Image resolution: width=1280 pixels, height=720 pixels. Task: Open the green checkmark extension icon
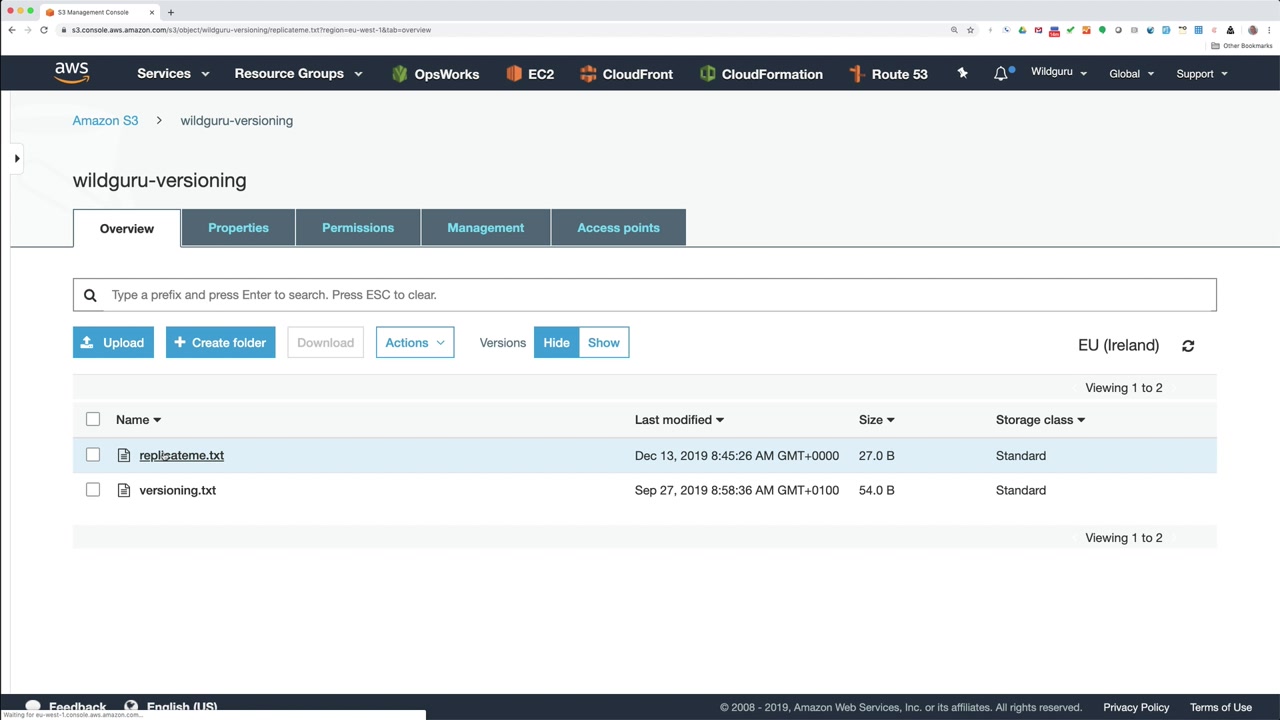(1070, 30)
